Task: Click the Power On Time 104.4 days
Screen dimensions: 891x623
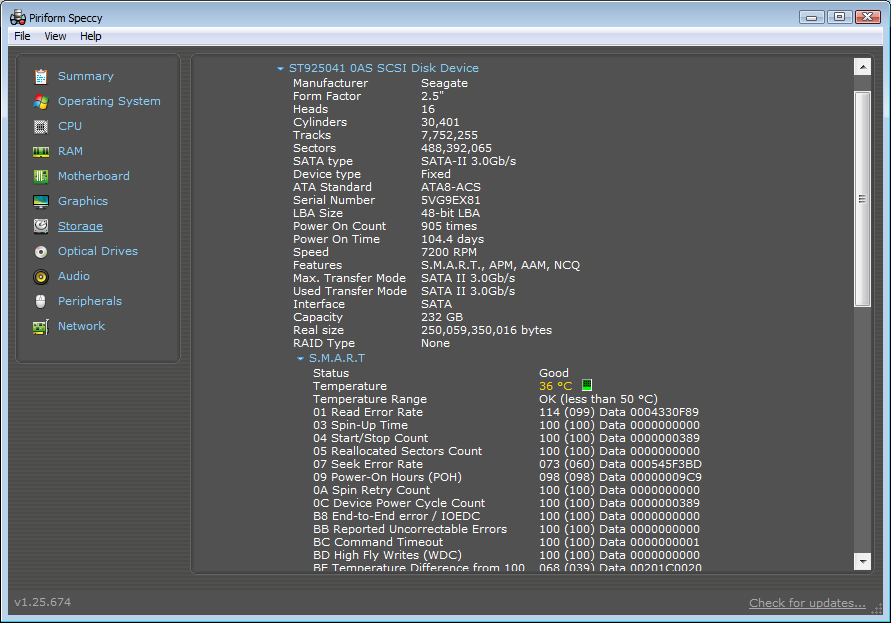Action: click(x=452, y=239)
